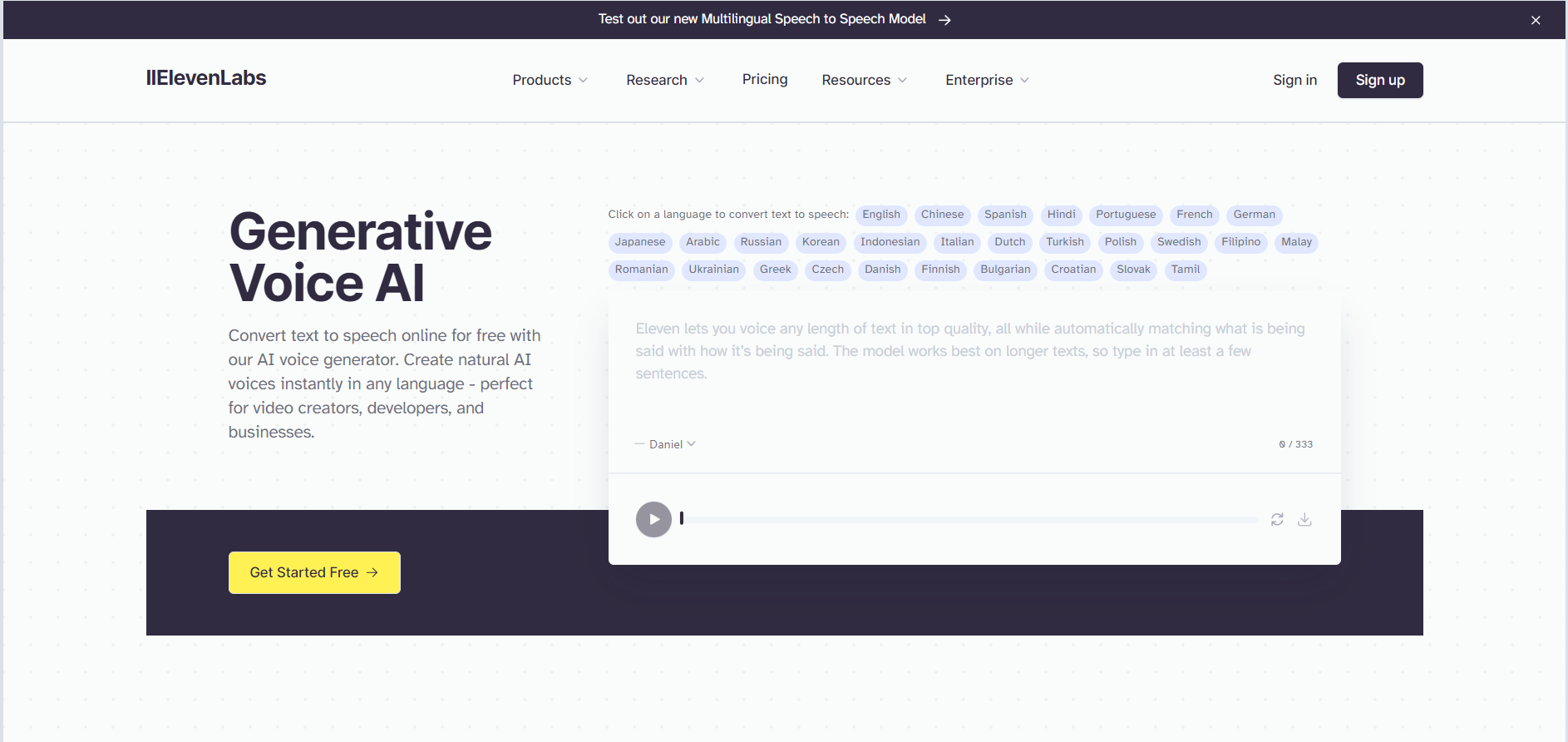Screen dimensions: 1568x742
Task: Click the Sign up button
Action: (x=1380, y=80)
